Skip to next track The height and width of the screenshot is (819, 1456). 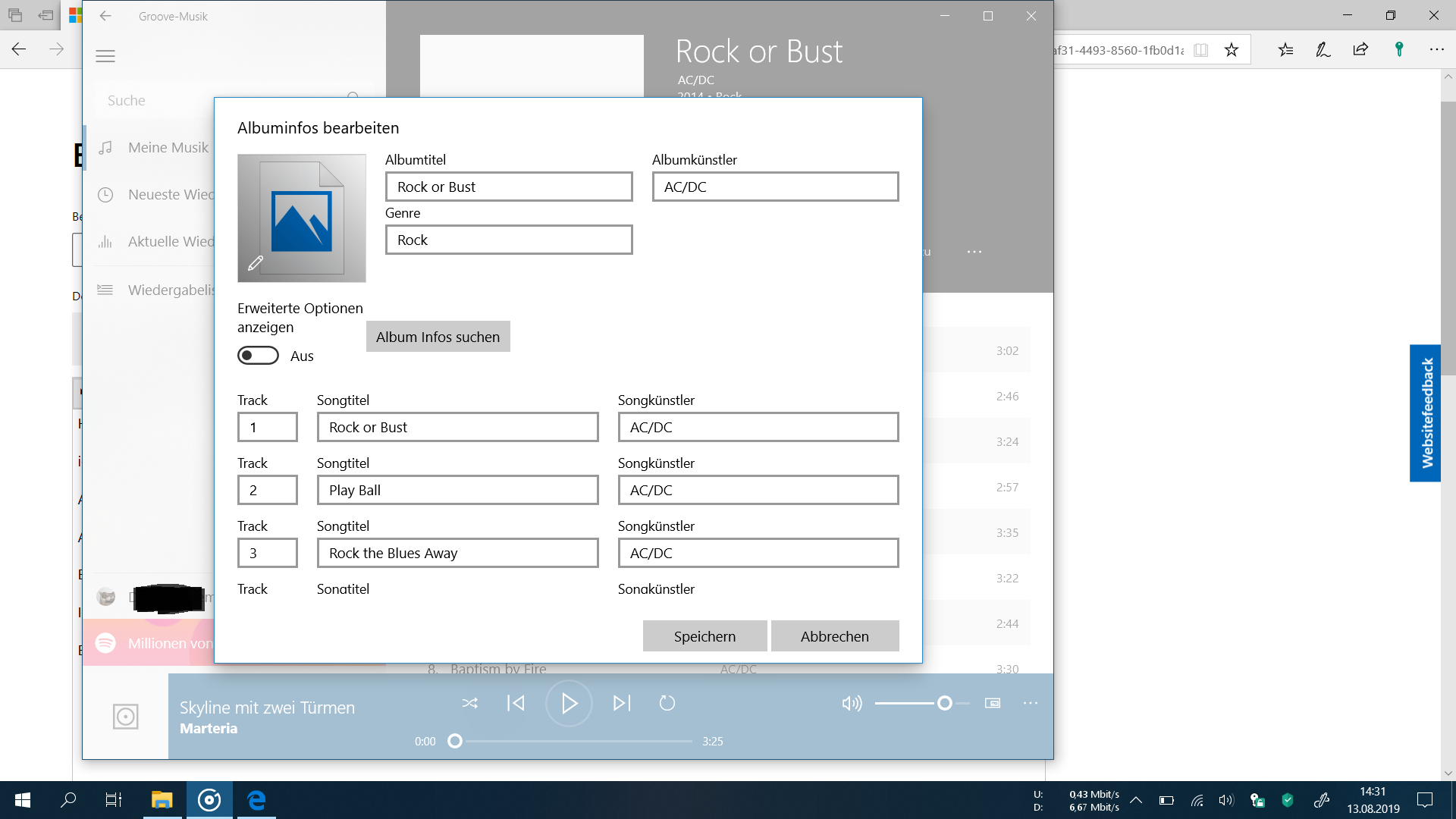point(622,703)
